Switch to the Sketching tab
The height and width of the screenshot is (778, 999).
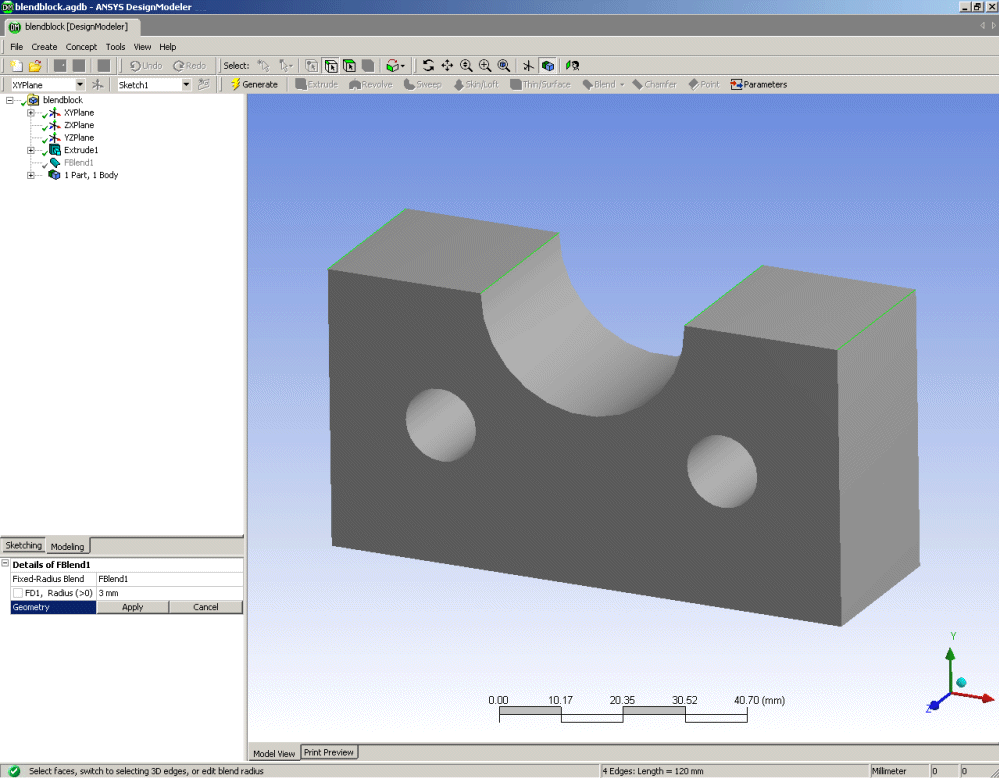[x=24, y=546]
